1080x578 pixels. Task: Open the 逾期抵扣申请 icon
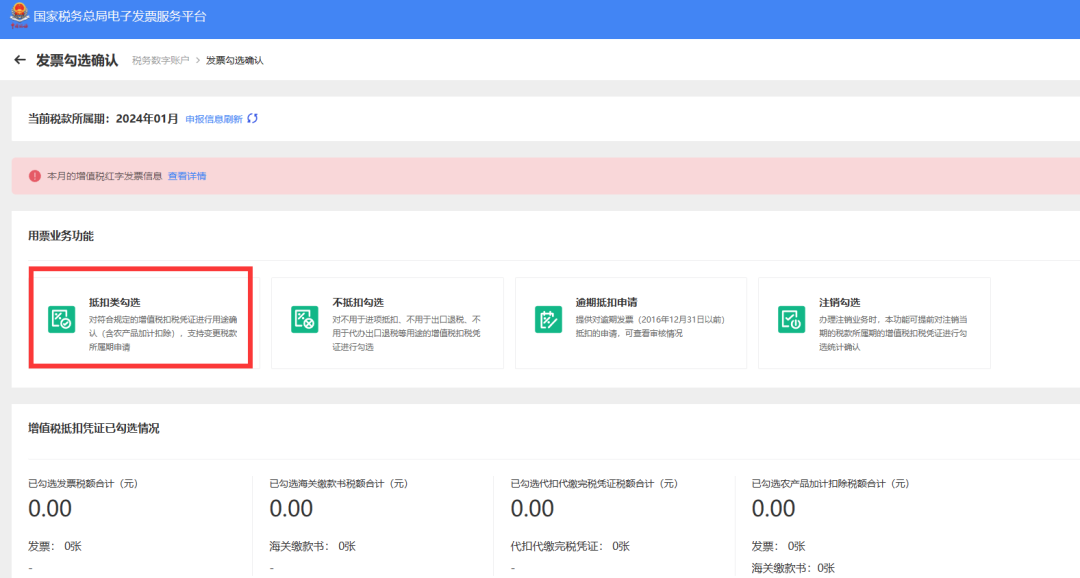click(x=548, y=319)
